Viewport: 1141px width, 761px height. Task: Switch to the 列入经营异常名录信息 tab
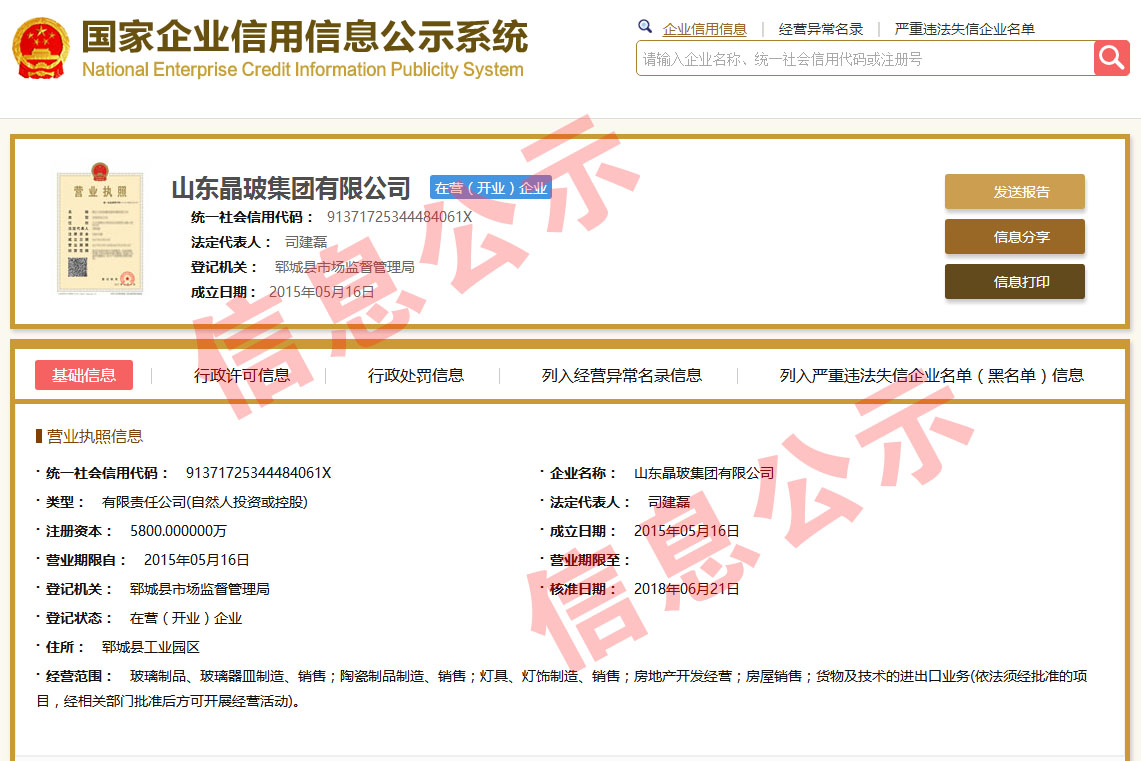[621, 375]
